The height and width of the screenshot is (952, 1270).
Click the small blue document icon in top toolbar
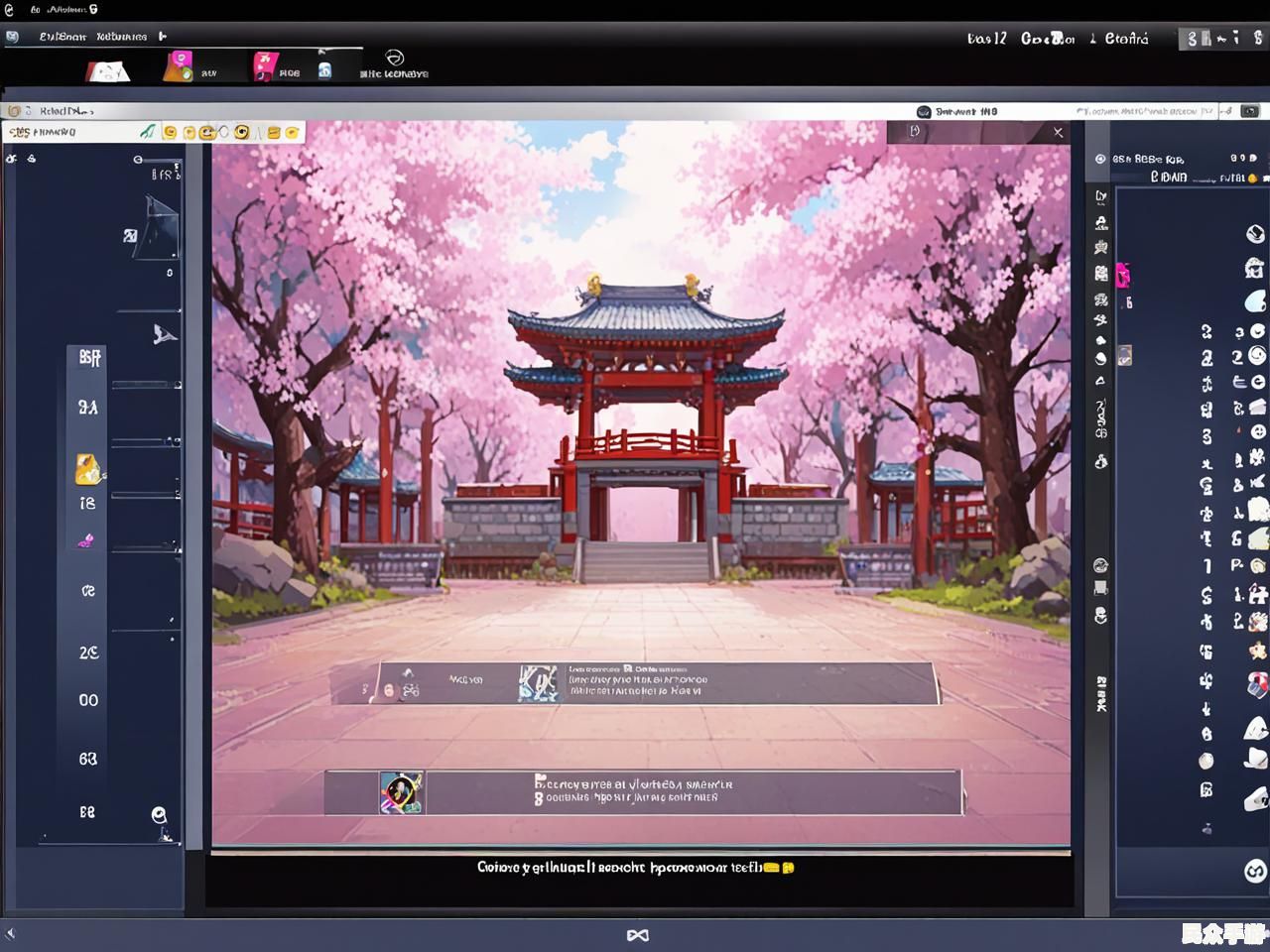pos(324,70)
